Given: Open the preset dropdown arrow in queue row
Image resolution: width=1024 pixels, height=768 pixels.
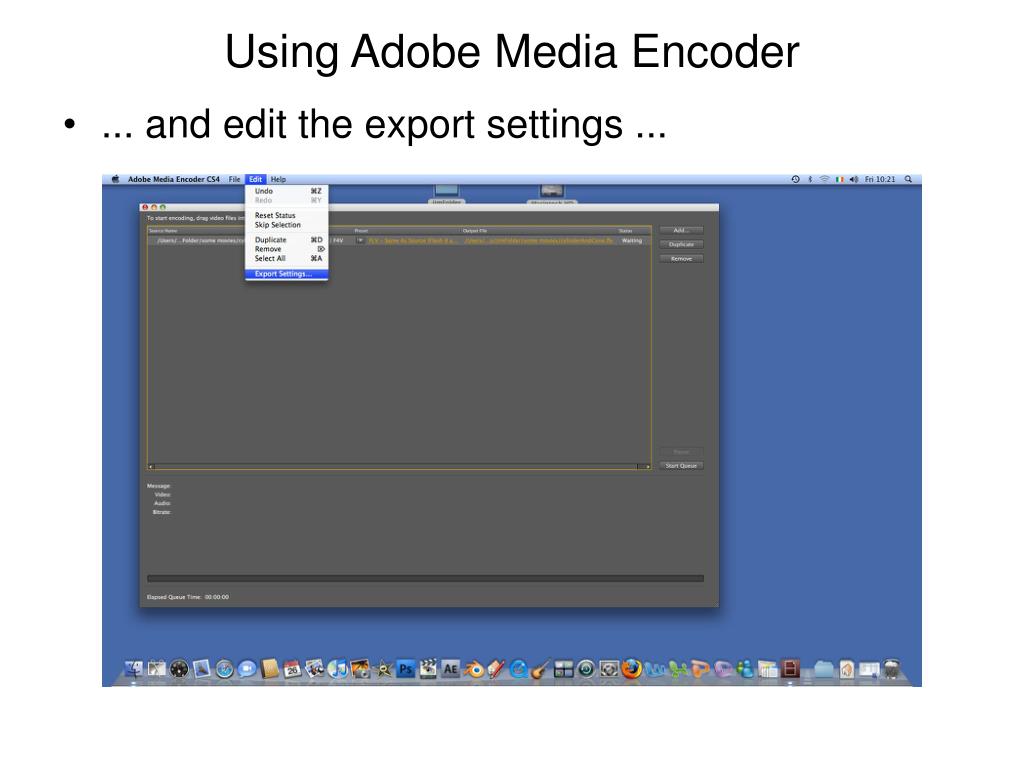Looking at the screenshot, I should (x=360, y=241).
